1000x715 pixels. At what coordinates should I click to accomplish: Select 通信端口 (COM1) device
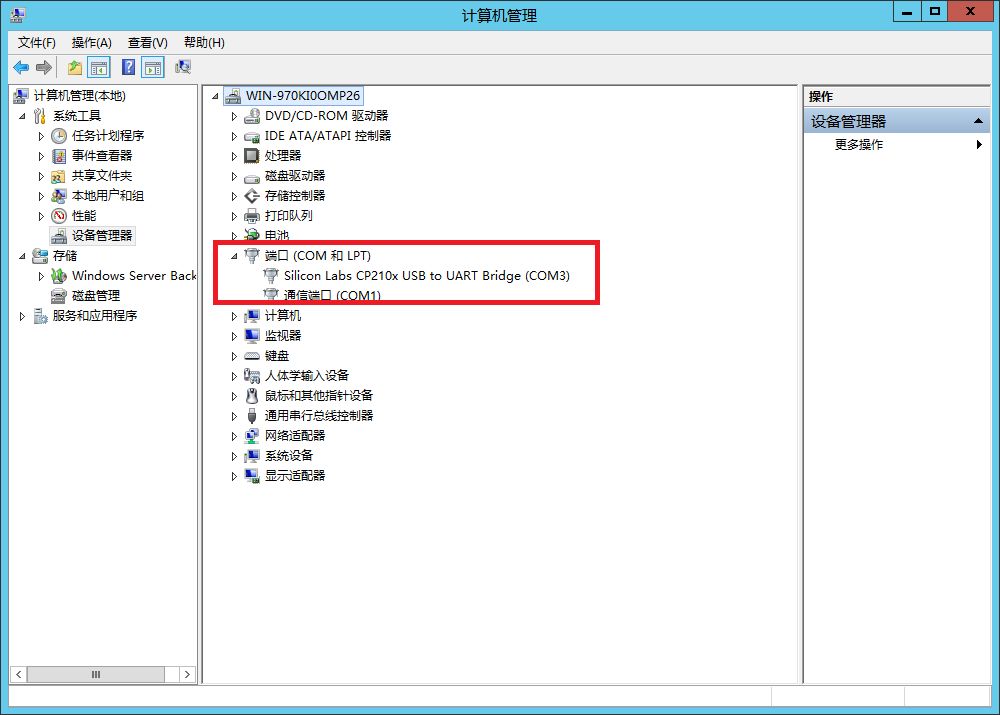pyautogui.click(x=332, y=296)
